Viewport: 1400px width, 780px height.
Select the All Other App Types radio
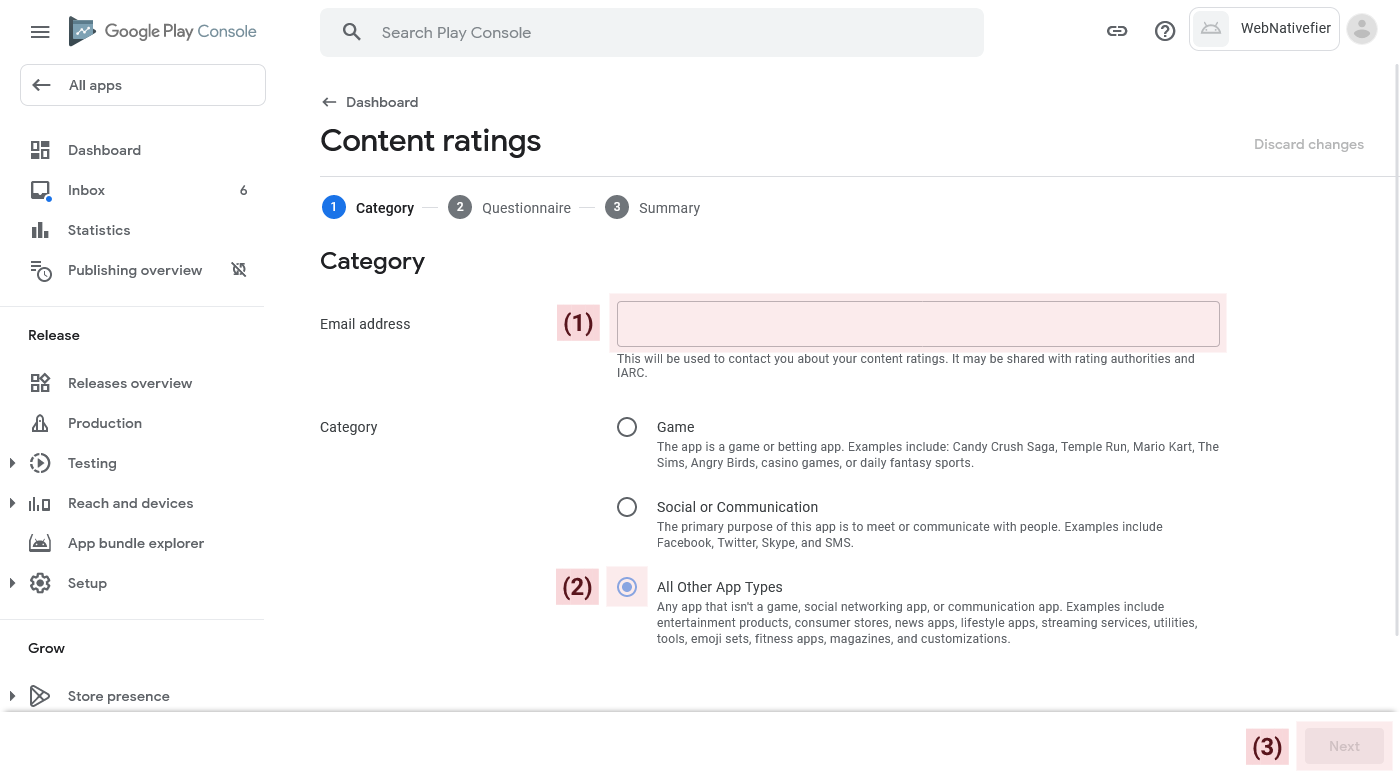[x=627, y=587]
